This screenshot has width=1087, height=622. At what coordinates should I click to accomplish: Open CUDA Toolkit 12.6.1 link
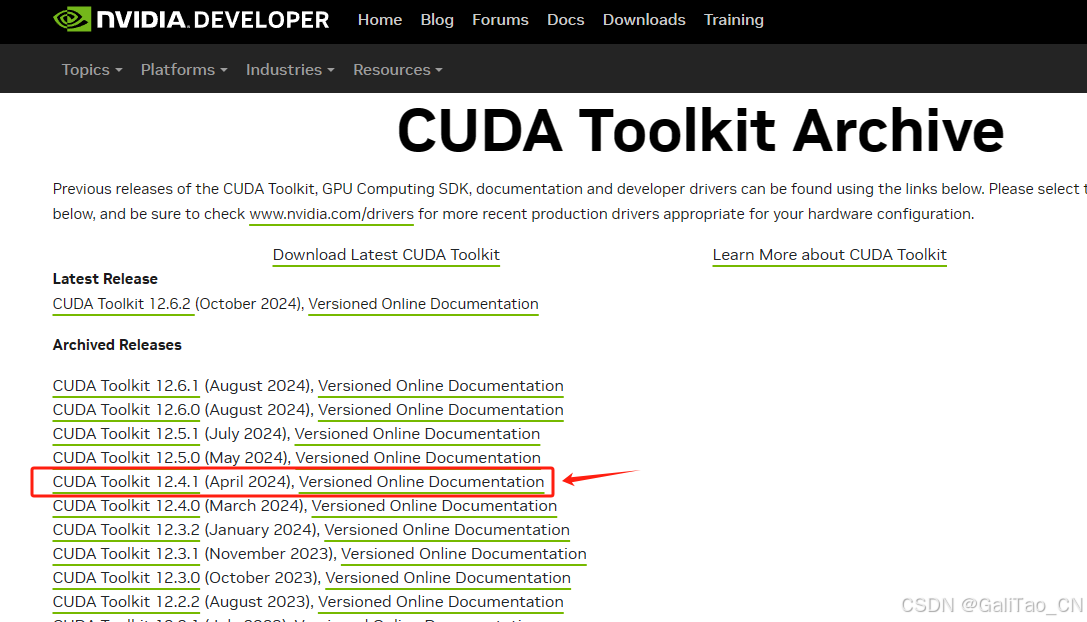tap(126, 386)
